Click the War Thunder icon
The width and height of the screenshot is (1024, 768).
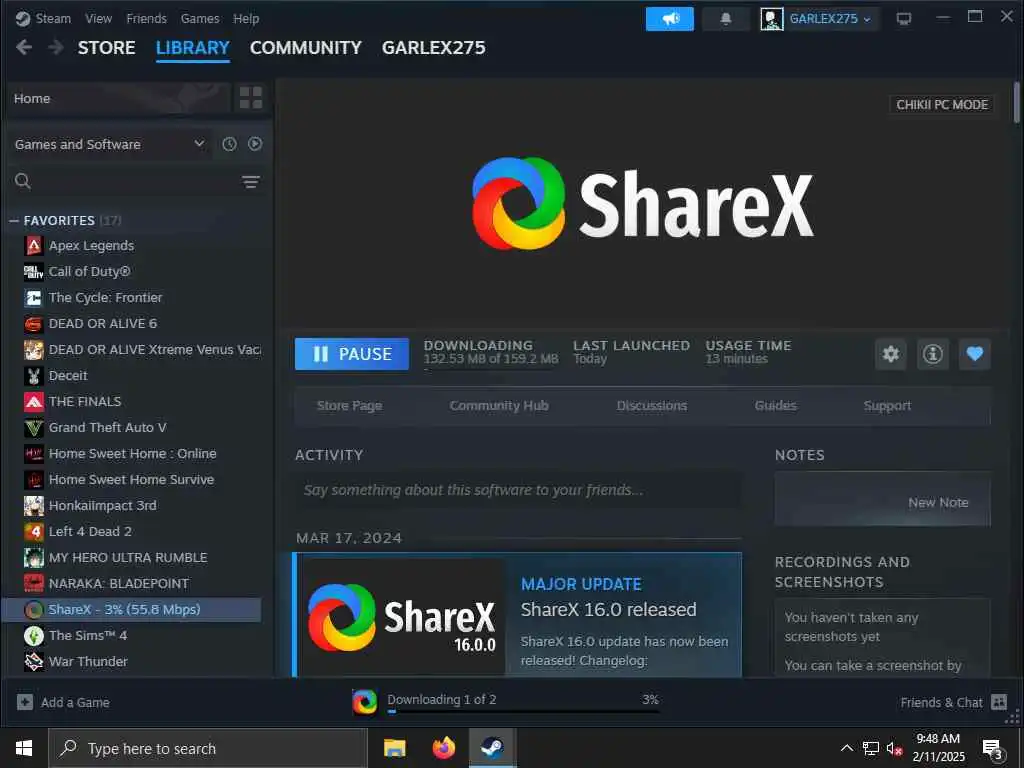33,662
